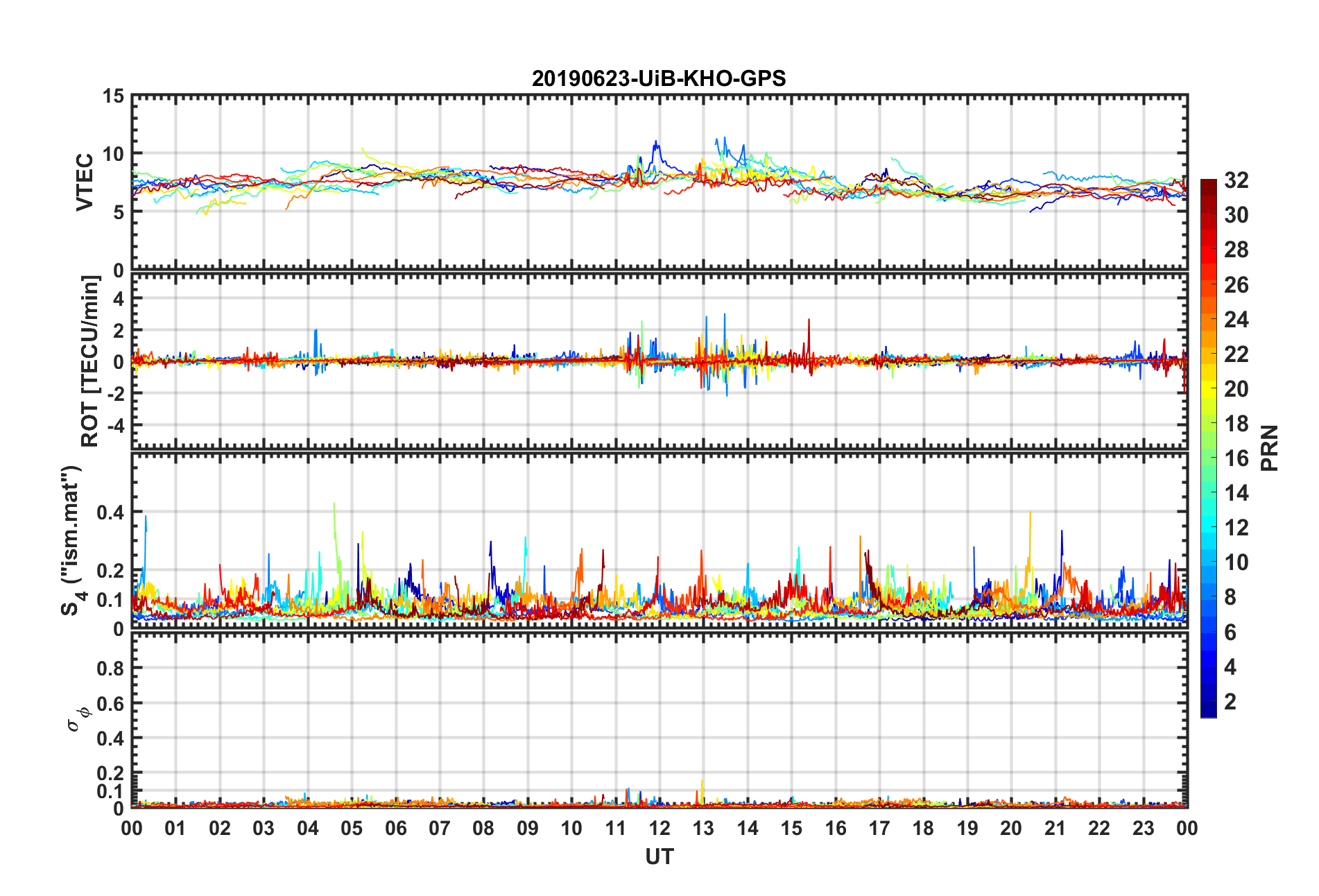Image resolution: width=1319 pixels, height=896 pixels.
Task: Click colorbar tick label 32
Action: pos(1236,180)
